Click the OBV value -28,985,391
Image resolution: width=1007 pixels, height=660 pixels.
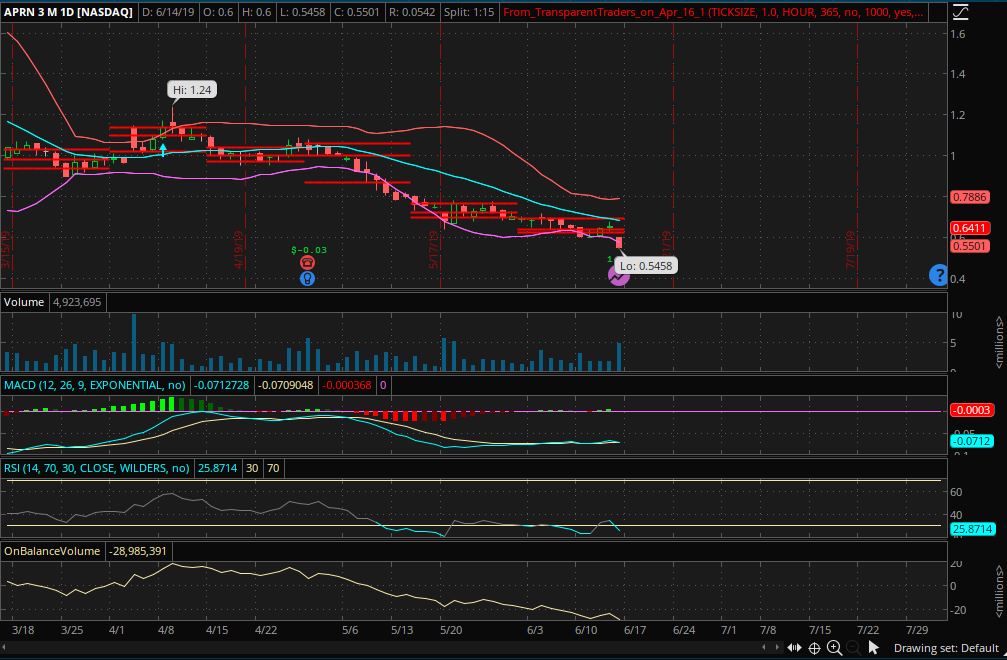pyautogui.click(x=138, y=551)
